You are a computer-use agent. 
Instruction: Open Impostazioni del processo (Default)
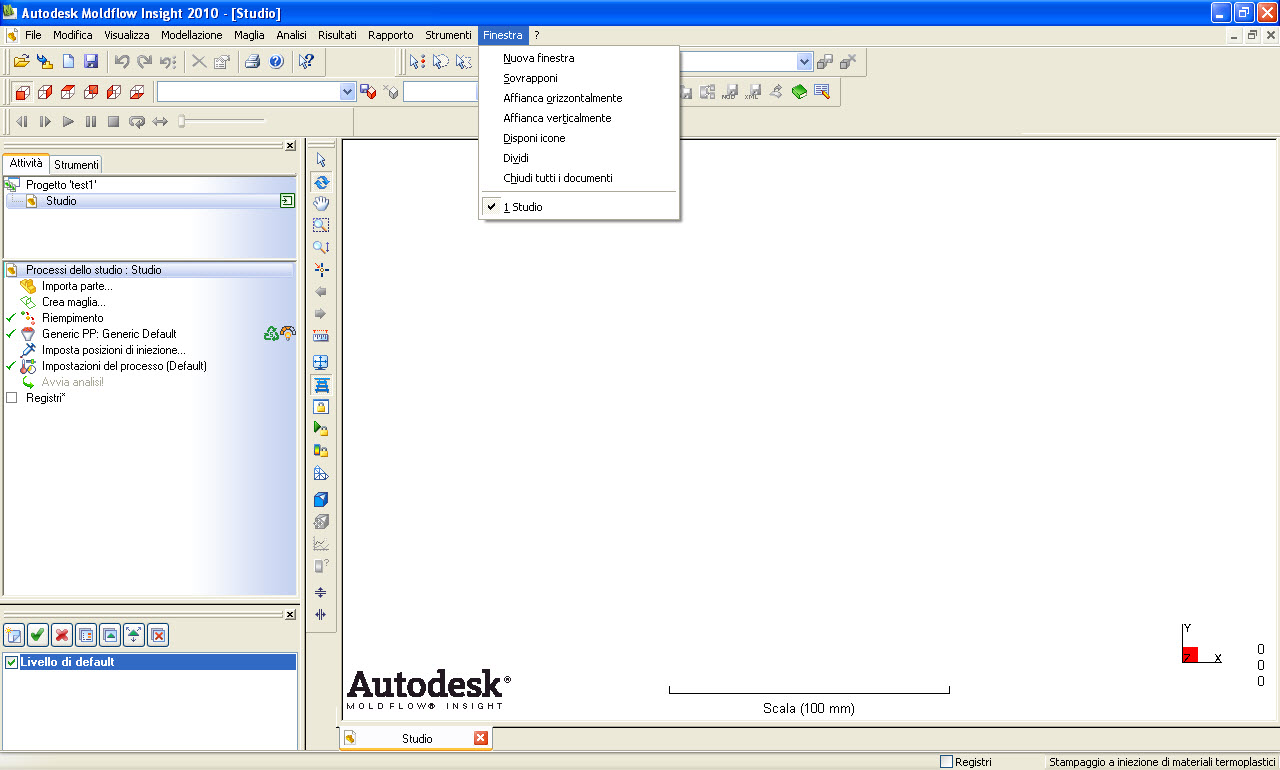[x=124, y=366]
